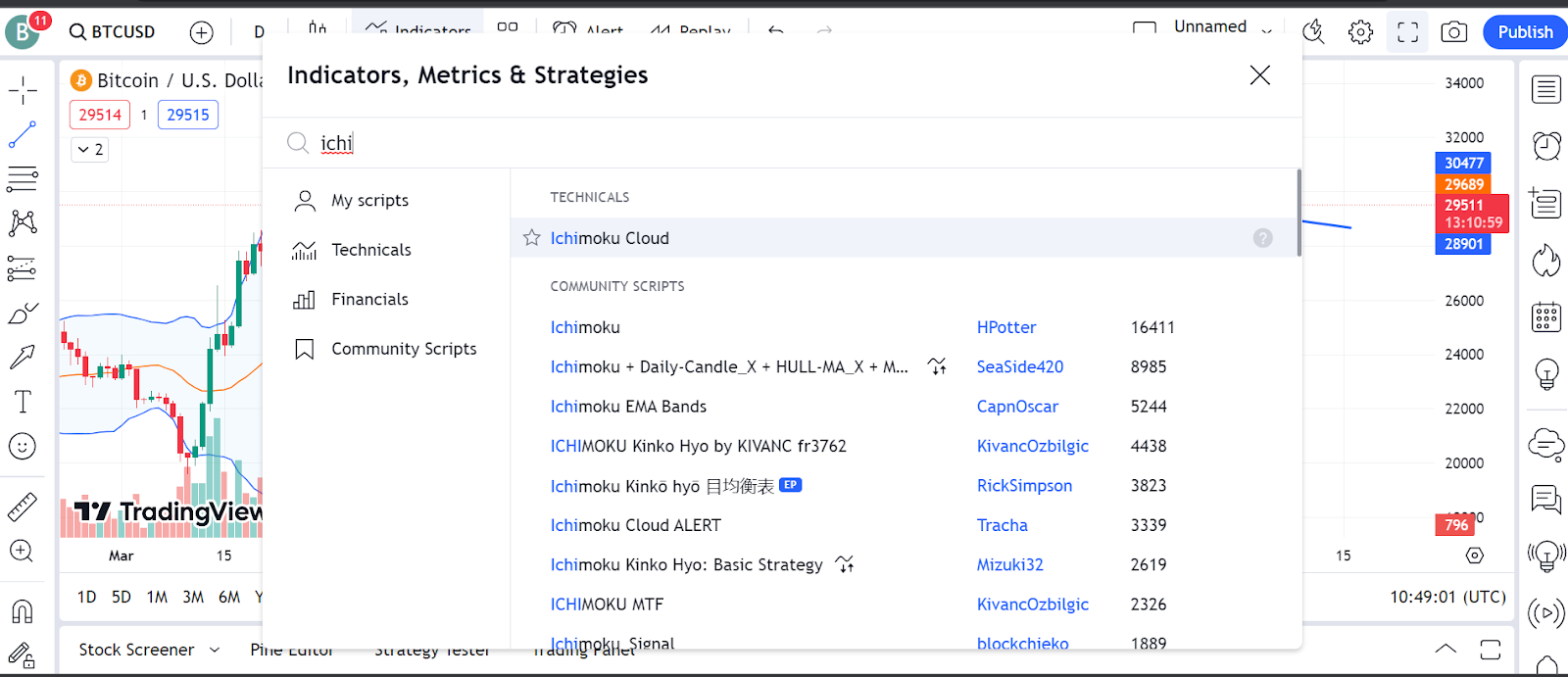This screenshot has width=1568, height=677.
Task: Toggle fullscreen mode
Action: click(1408, 32)
